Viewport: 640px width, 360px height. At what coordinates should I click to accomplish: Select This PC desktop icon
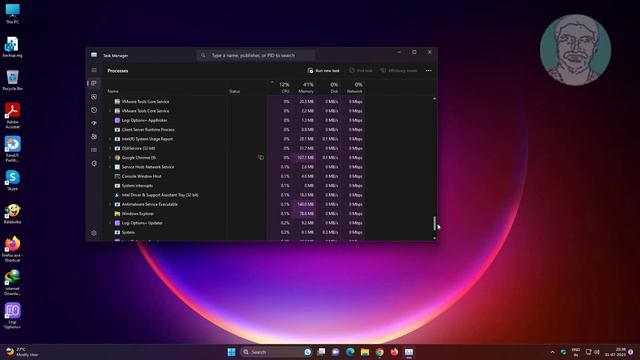[12, 13]
